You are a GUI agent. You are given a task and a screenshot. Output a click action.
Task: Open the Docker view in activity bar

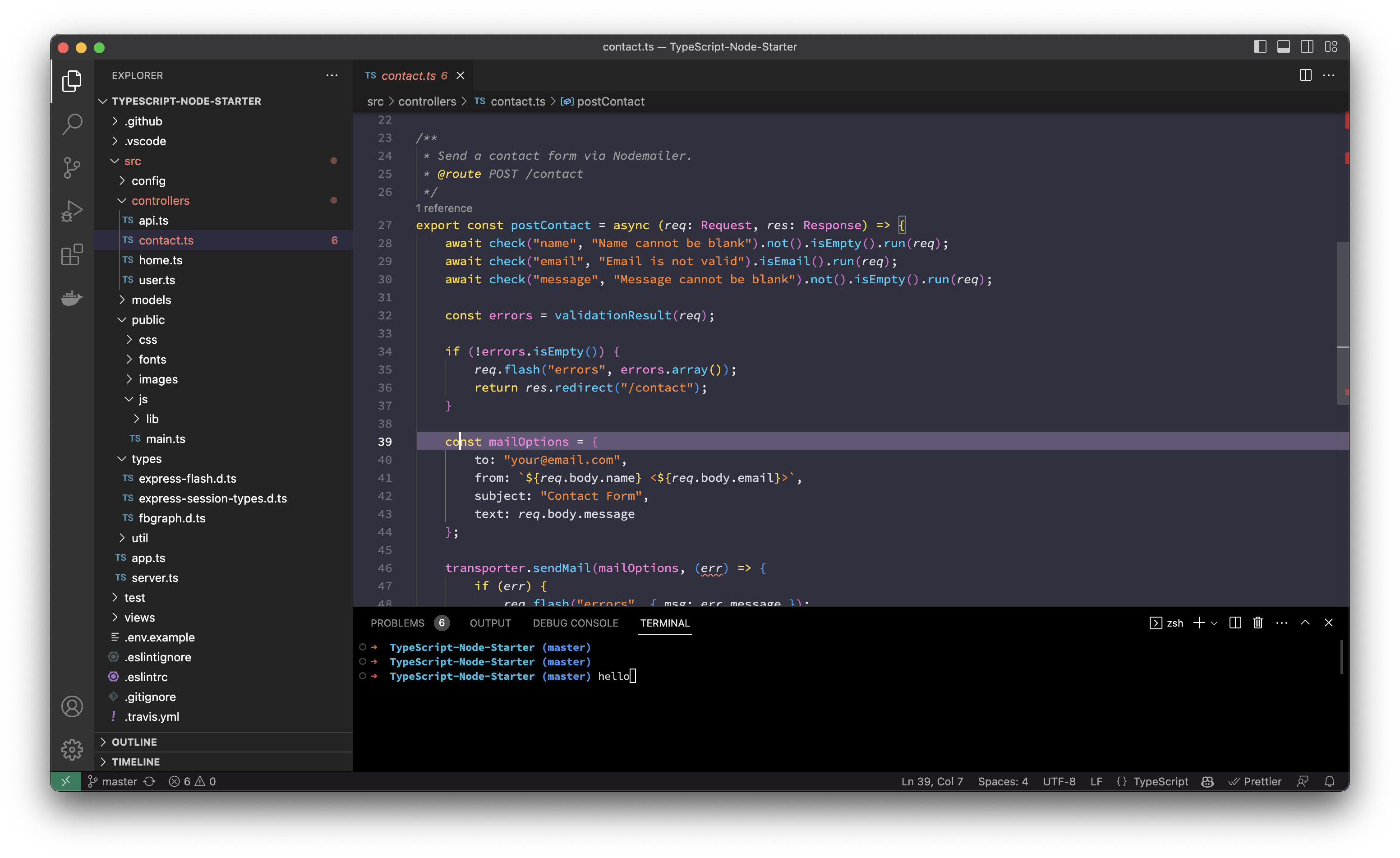72,298
